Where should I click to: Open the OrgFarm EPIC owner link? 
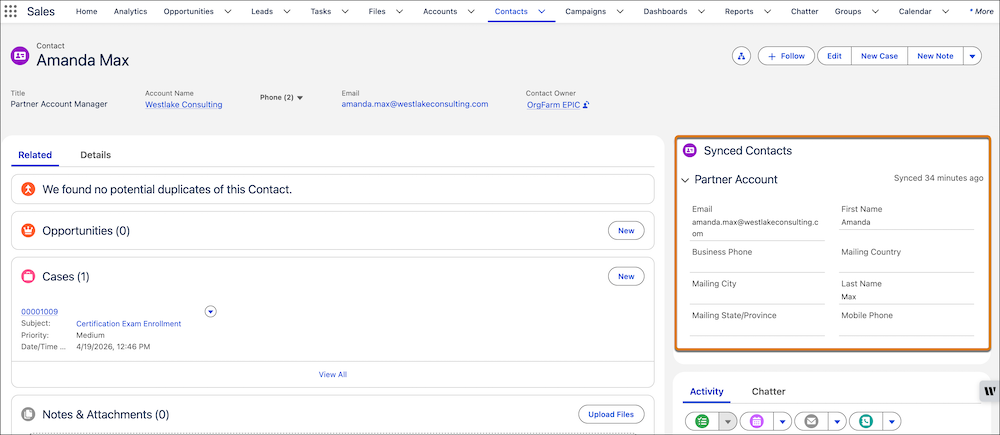[x=554, y=105]
